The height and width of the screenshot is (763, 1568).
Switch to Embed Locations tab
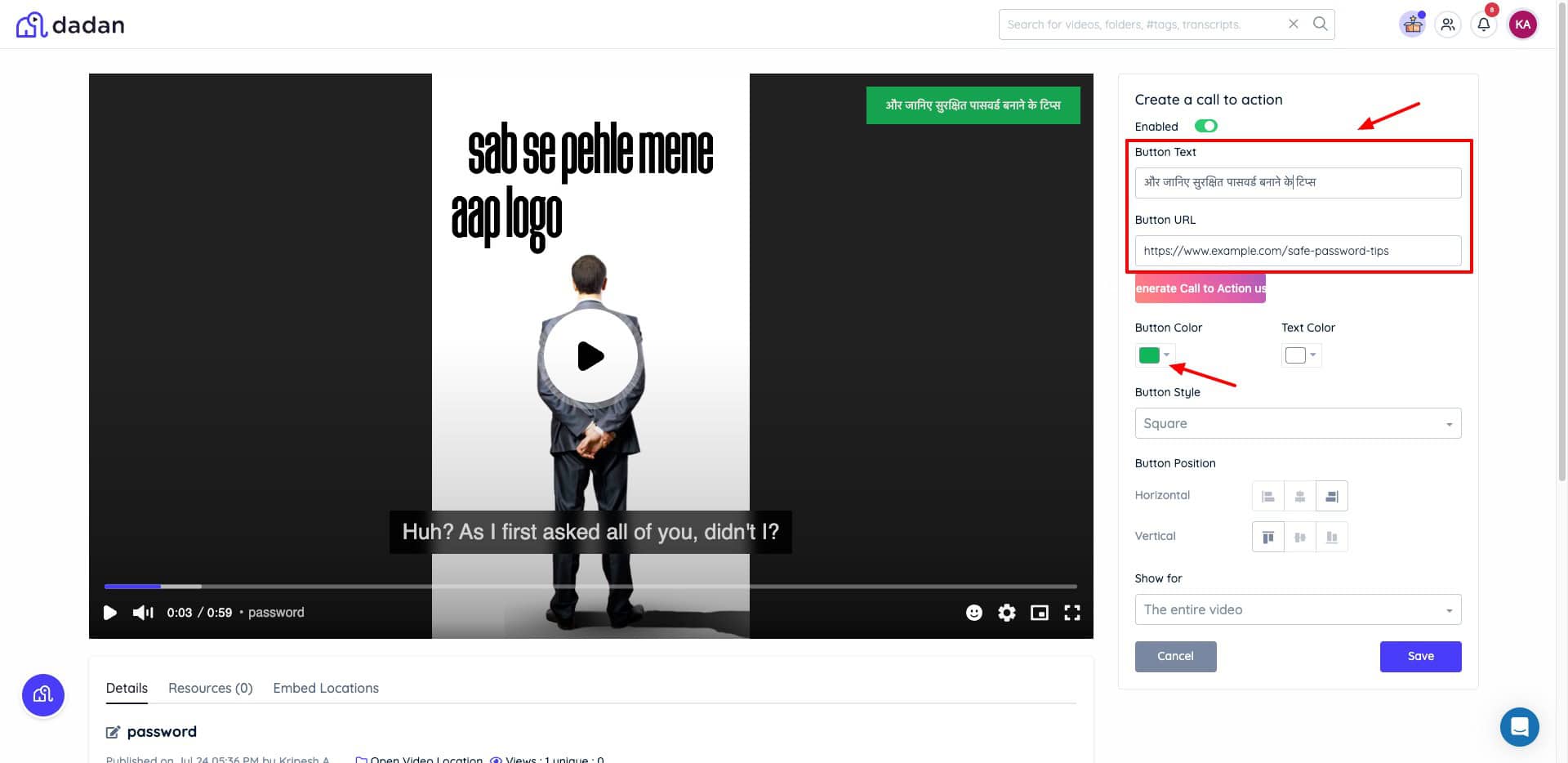325,688
